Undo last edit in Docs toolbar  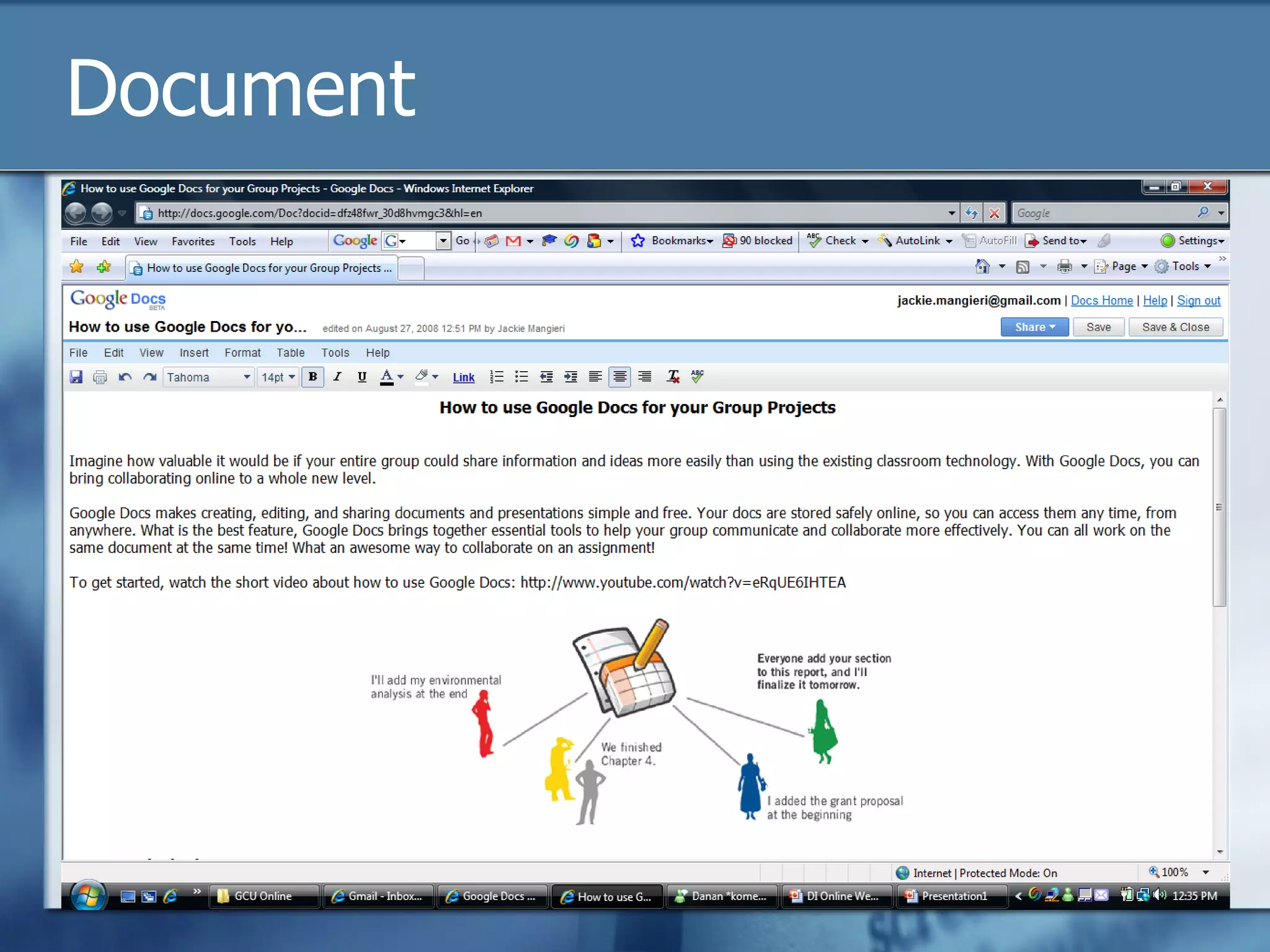(x=125, y=377)
